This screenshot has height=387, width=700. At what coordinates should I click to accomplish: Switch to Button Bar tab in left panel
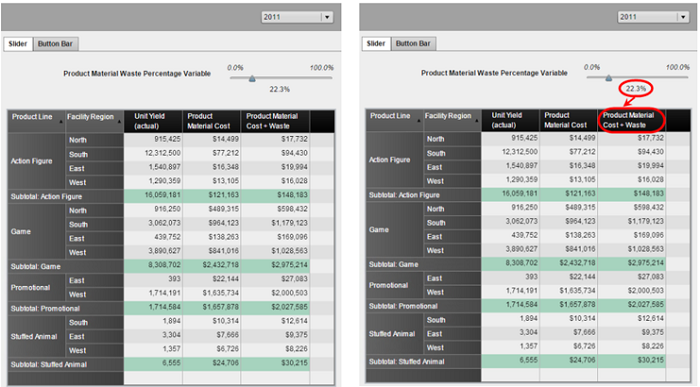[x=55, y=44]
